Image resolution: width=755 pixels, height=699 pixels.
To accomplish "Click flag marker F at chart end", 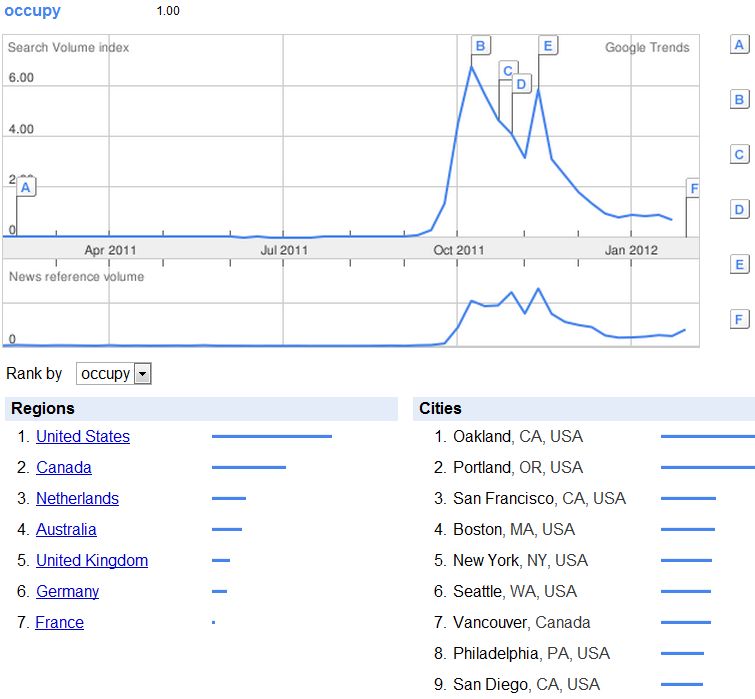I will 693,188.
